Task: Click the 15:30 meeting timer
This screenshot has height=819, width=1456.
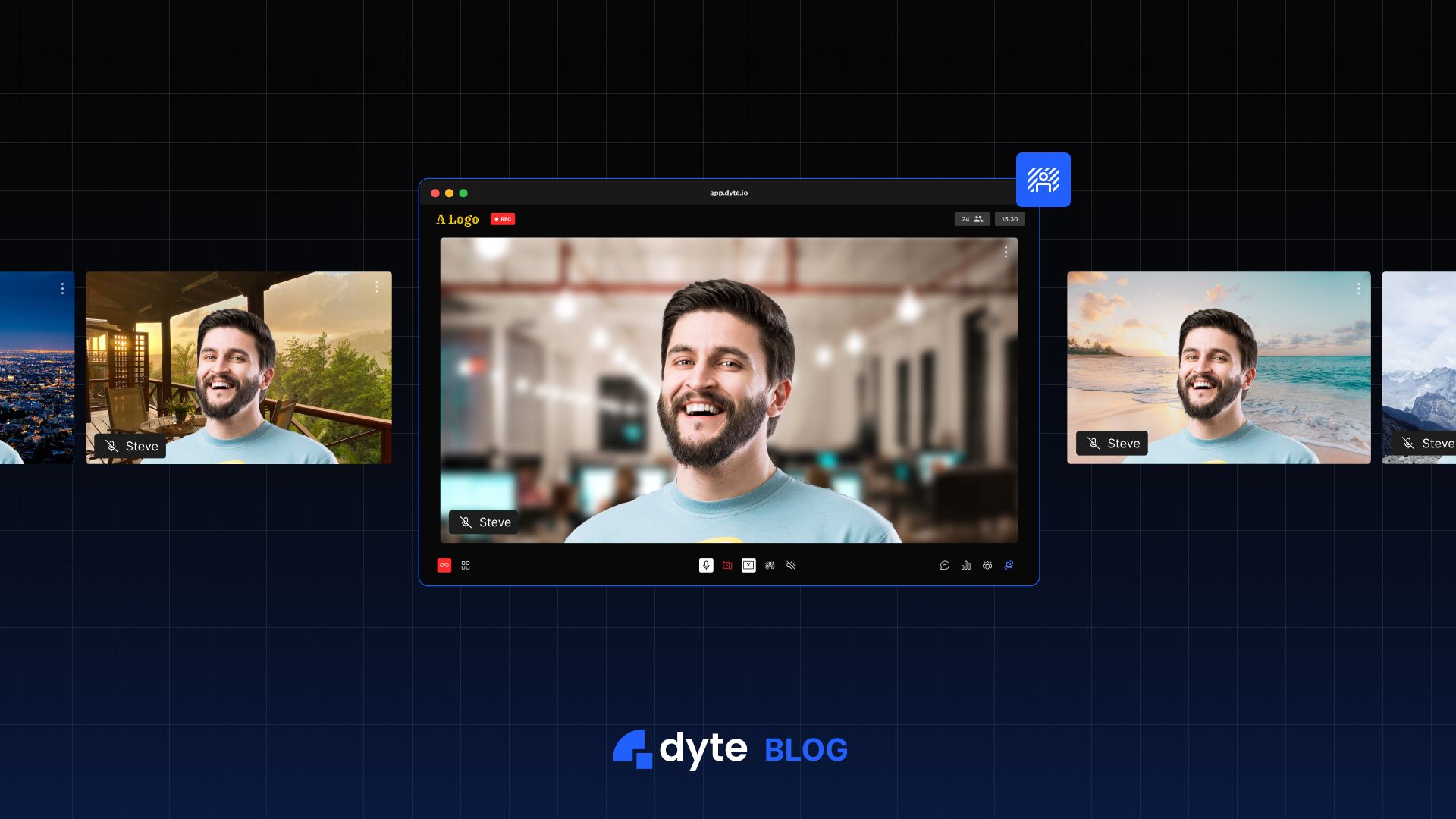Action: pos(1009,218)
